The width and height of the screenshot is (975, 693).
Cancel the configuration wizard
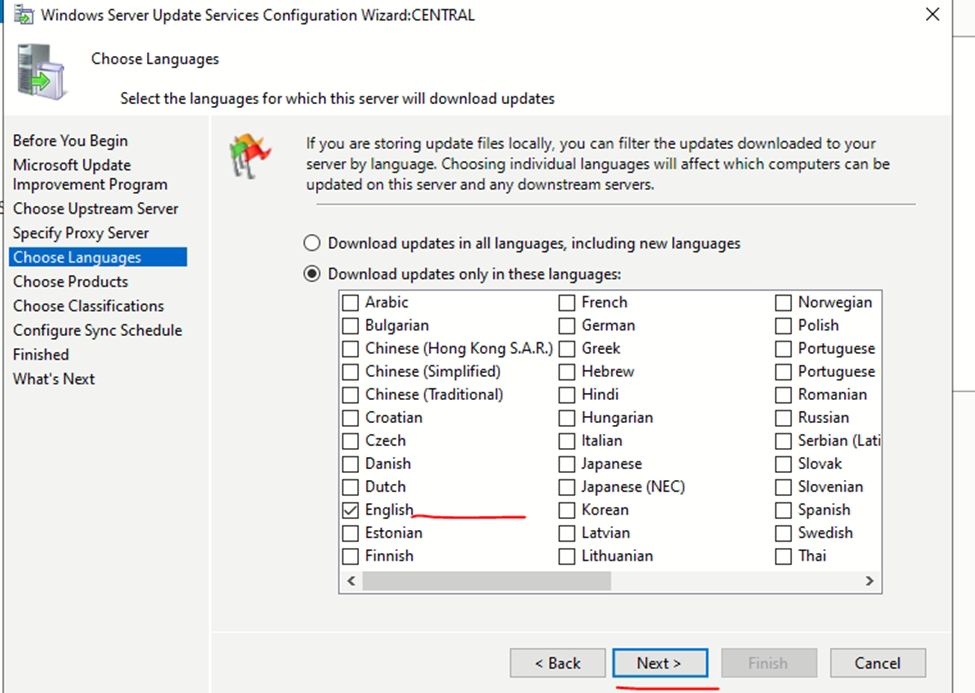coord(877,663)
